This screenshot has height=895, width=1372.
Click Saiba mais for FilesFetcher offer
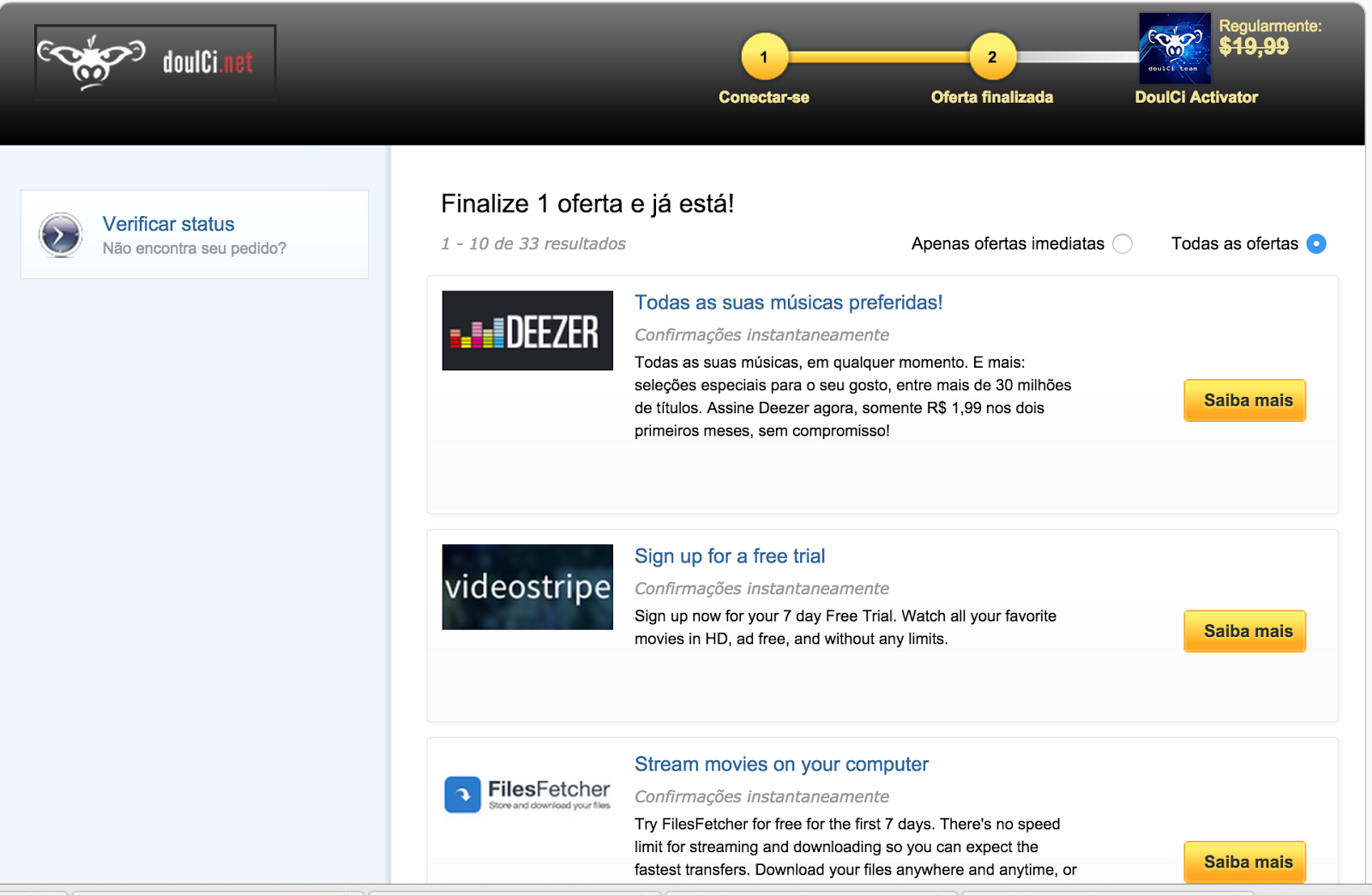coord(1245,862)
